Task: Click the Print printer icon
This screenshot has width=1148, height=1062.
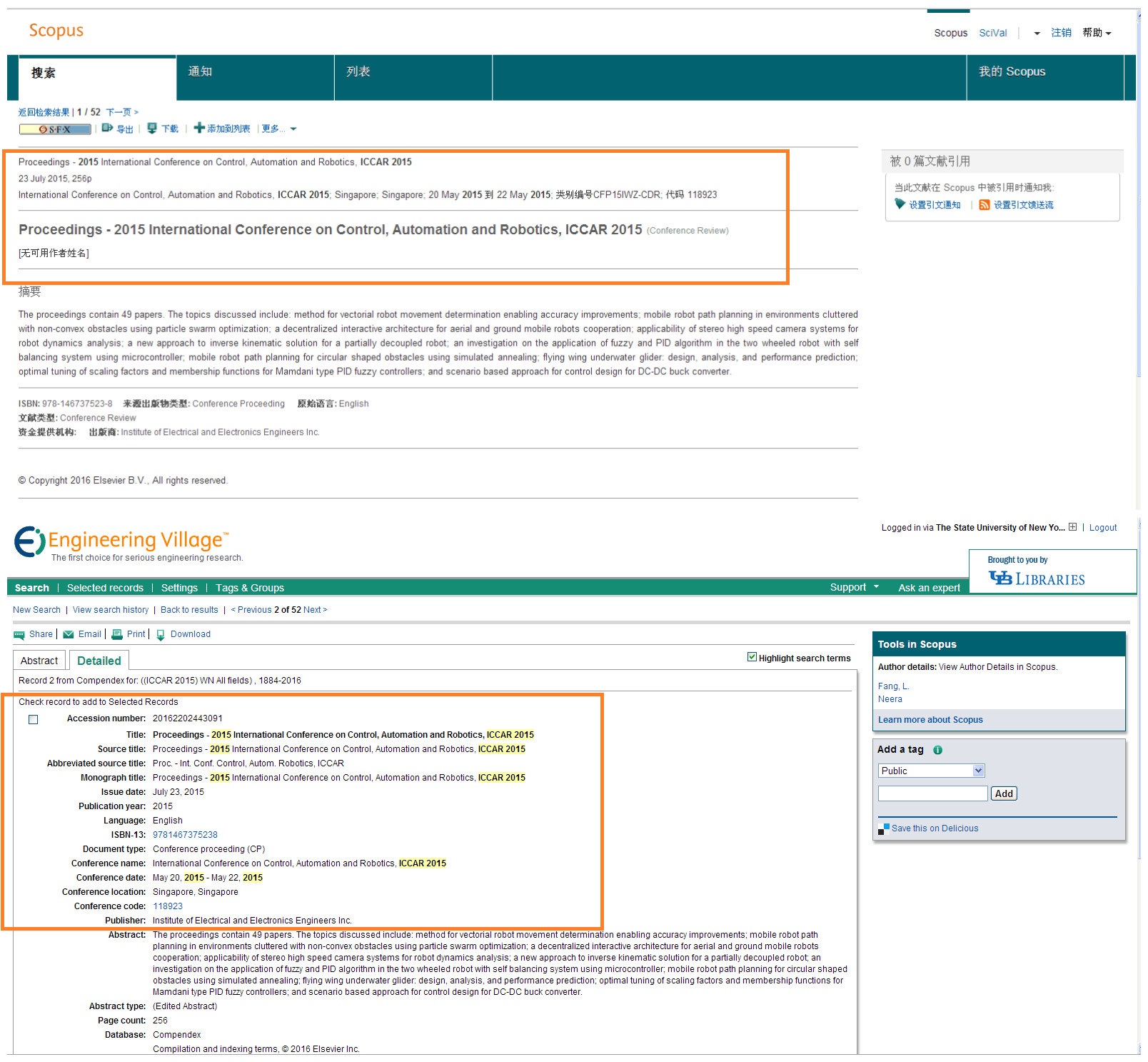Action: [x=117, y=634]
